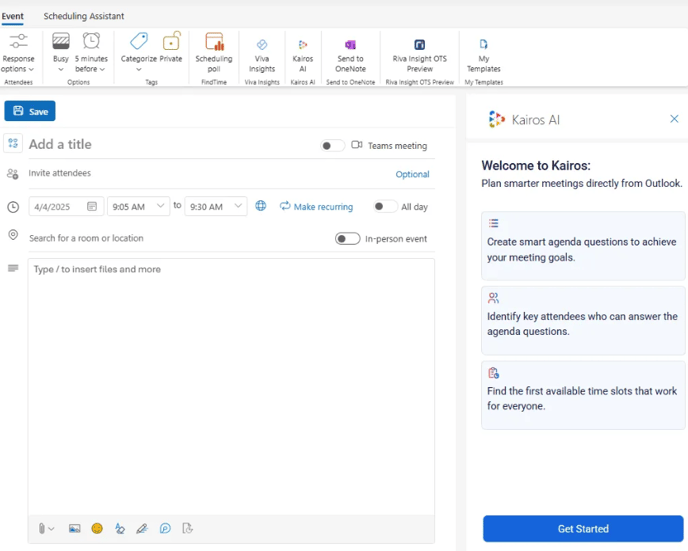Open Riva Insight OTS Preview

(419, 56)
